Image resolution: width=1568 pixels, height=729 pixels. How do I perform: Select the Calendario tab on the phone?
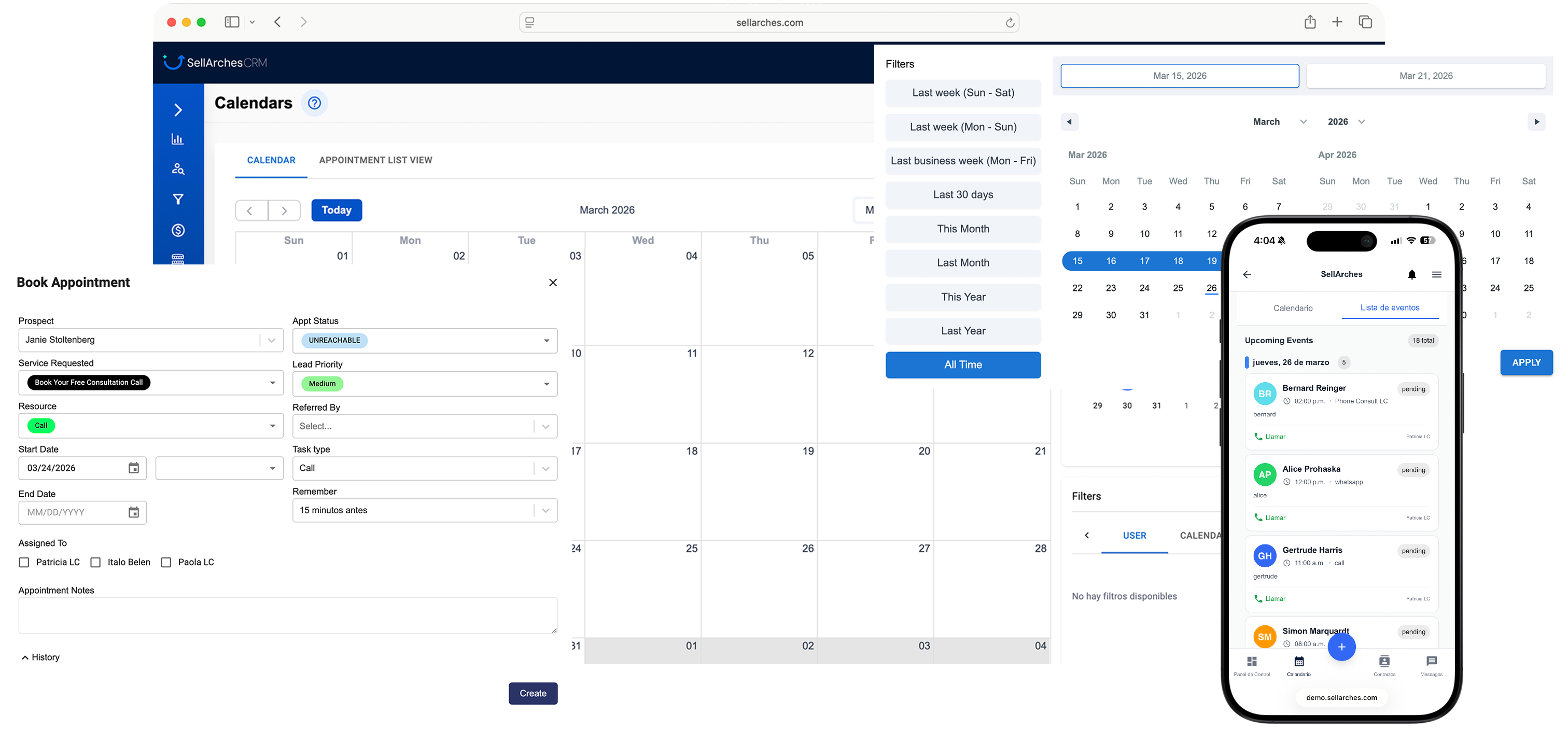(x=1292, y=308)
